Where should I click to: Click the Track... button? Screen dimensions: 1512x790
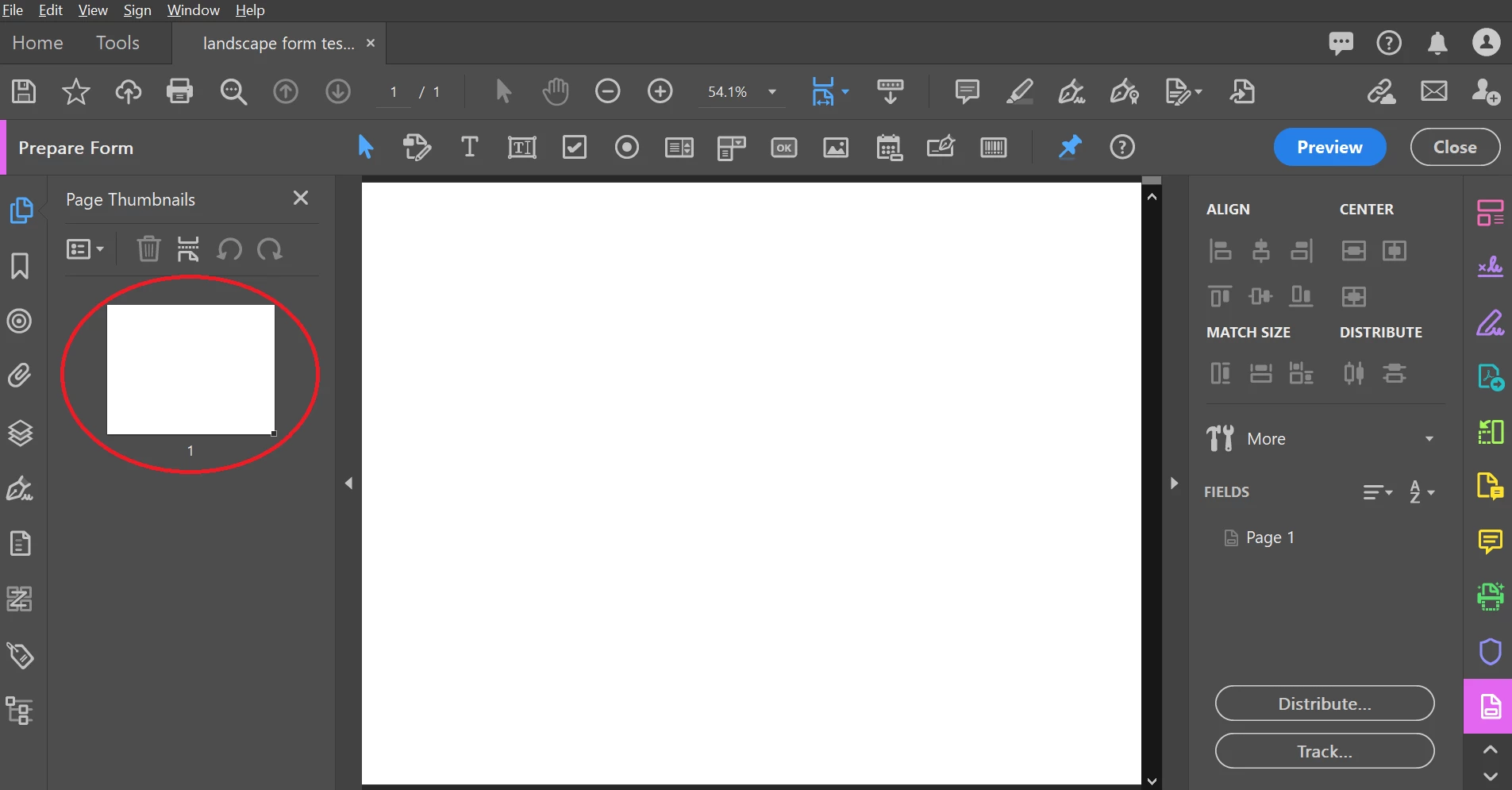point(1325,751)
